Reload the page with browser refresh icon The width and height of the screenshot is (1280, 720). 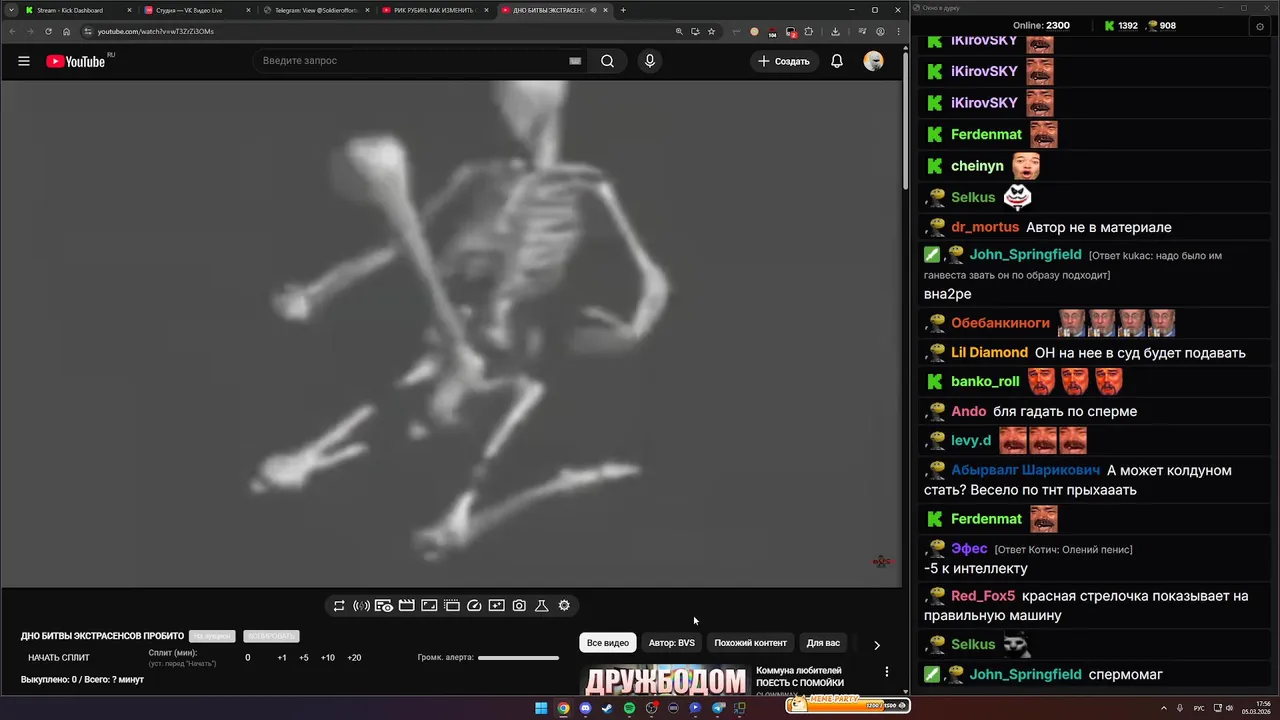[48, 31]
